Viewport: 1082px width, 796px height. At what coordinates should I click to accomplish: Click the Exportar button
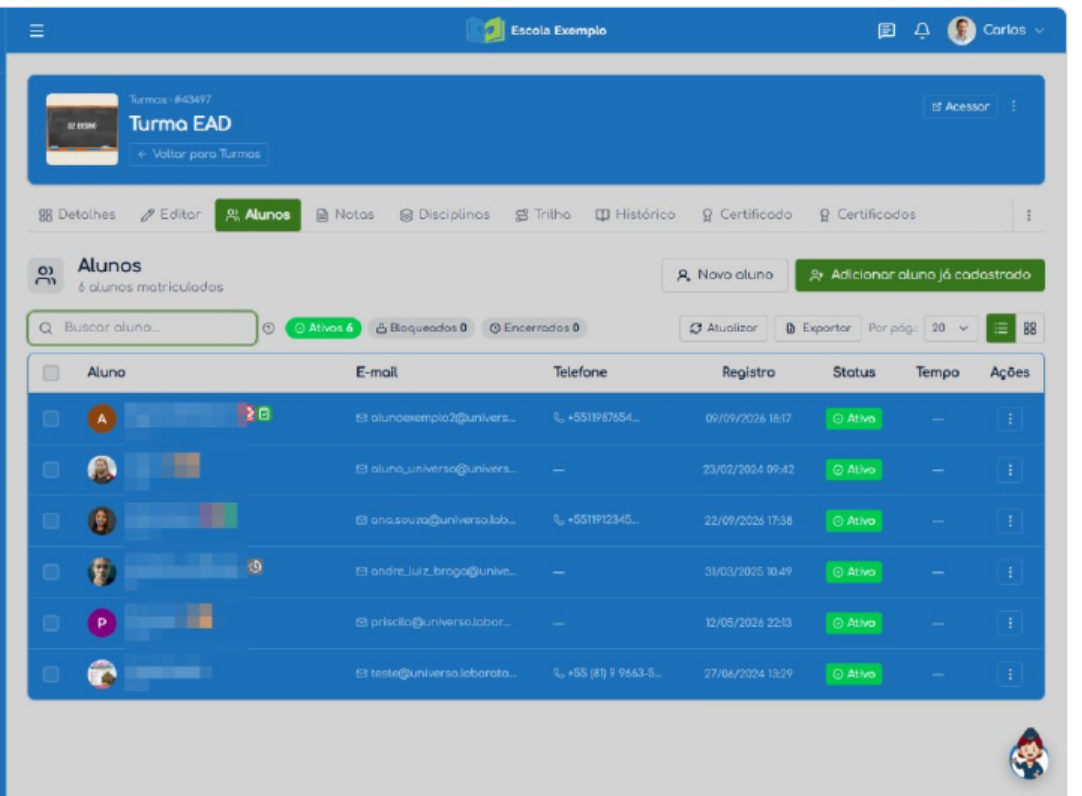818,328
